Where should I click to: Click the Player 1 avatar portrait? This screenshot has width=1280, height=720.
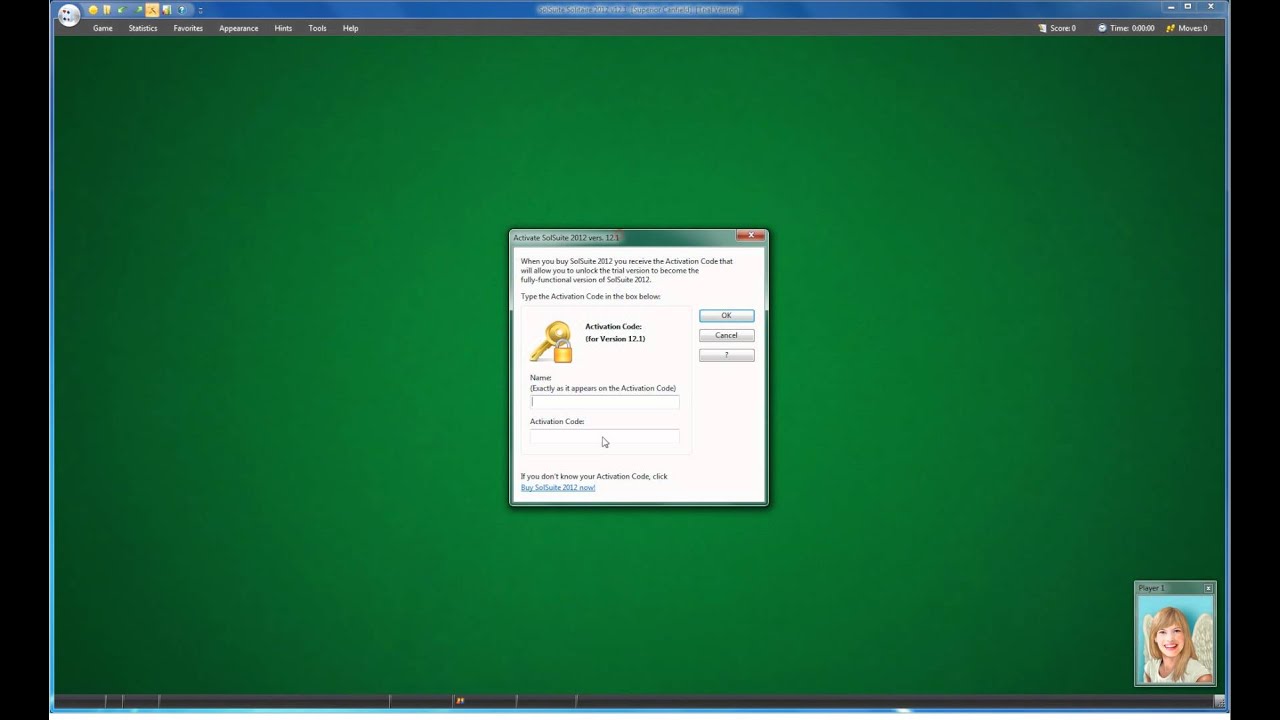click(x=1175, y=639)
